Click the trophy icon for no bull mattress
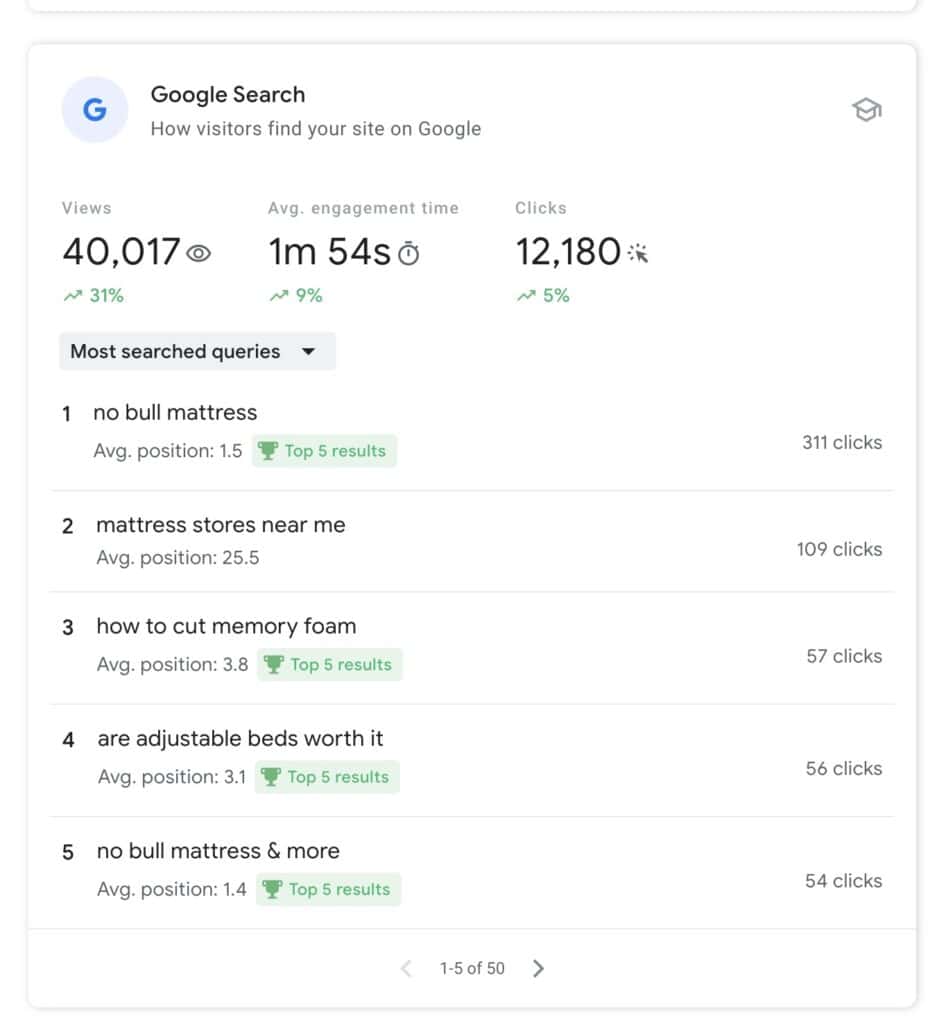Viewport: 946px width, 1024px height. coord(268,451)
